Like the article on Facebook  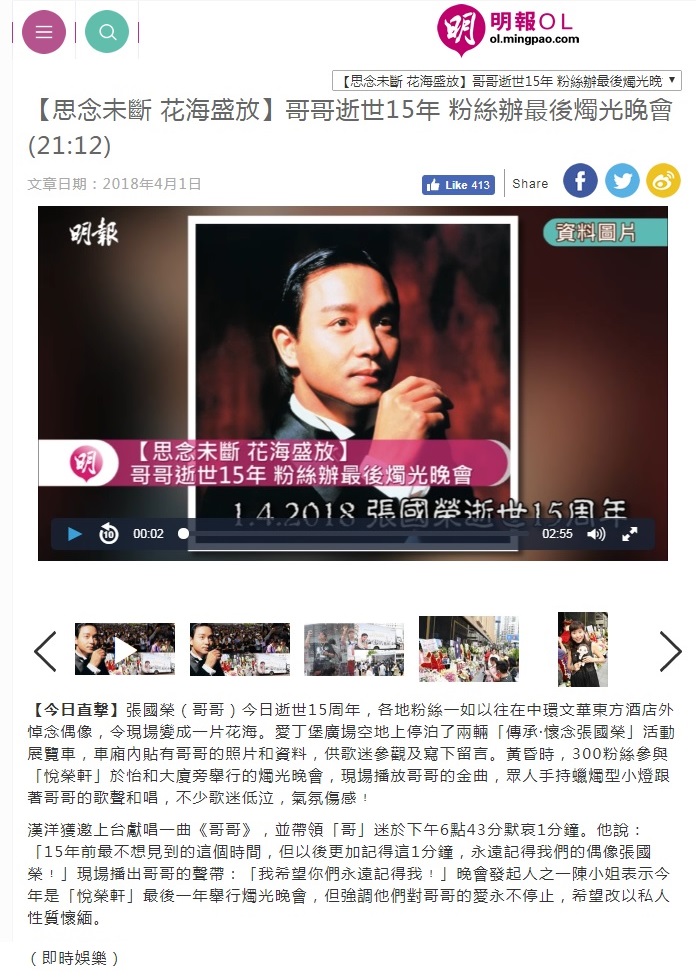[459, 185]
